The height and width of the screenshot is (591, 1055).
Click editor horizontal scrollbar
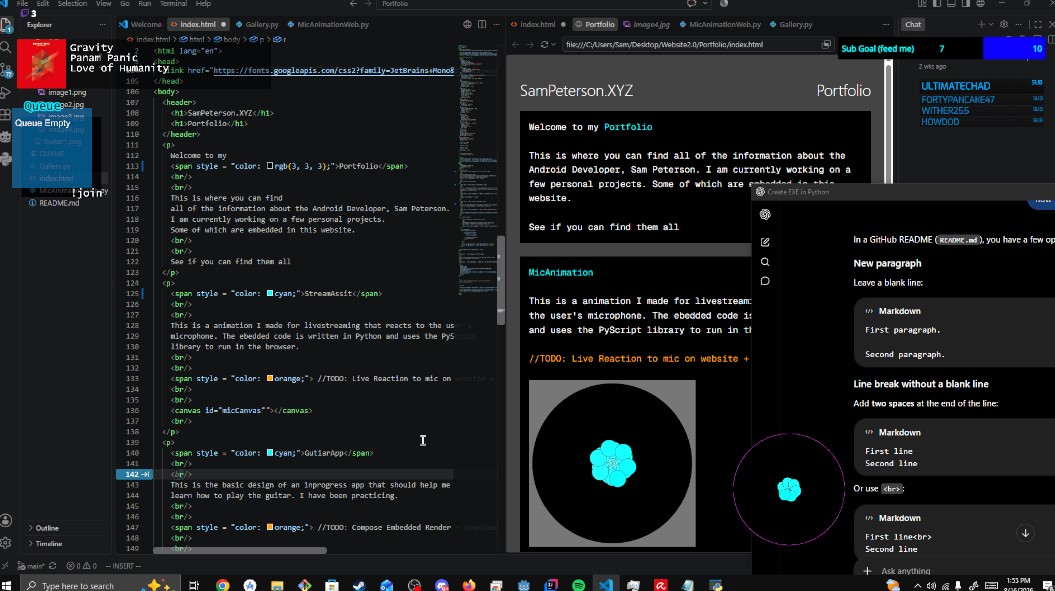[240, 551]
